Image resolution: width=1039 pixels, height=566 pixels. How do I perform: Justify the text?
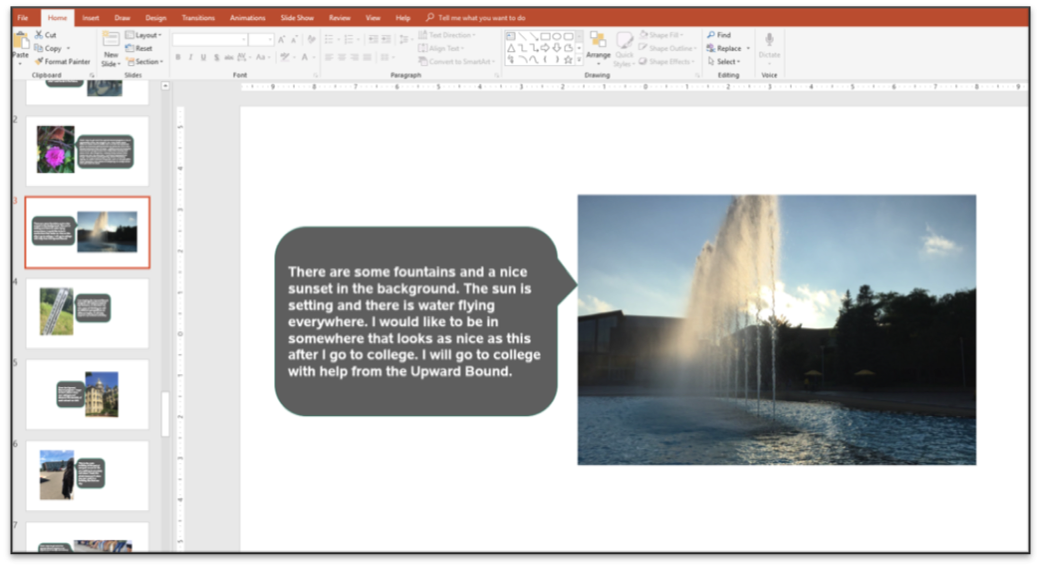[367, 58]
